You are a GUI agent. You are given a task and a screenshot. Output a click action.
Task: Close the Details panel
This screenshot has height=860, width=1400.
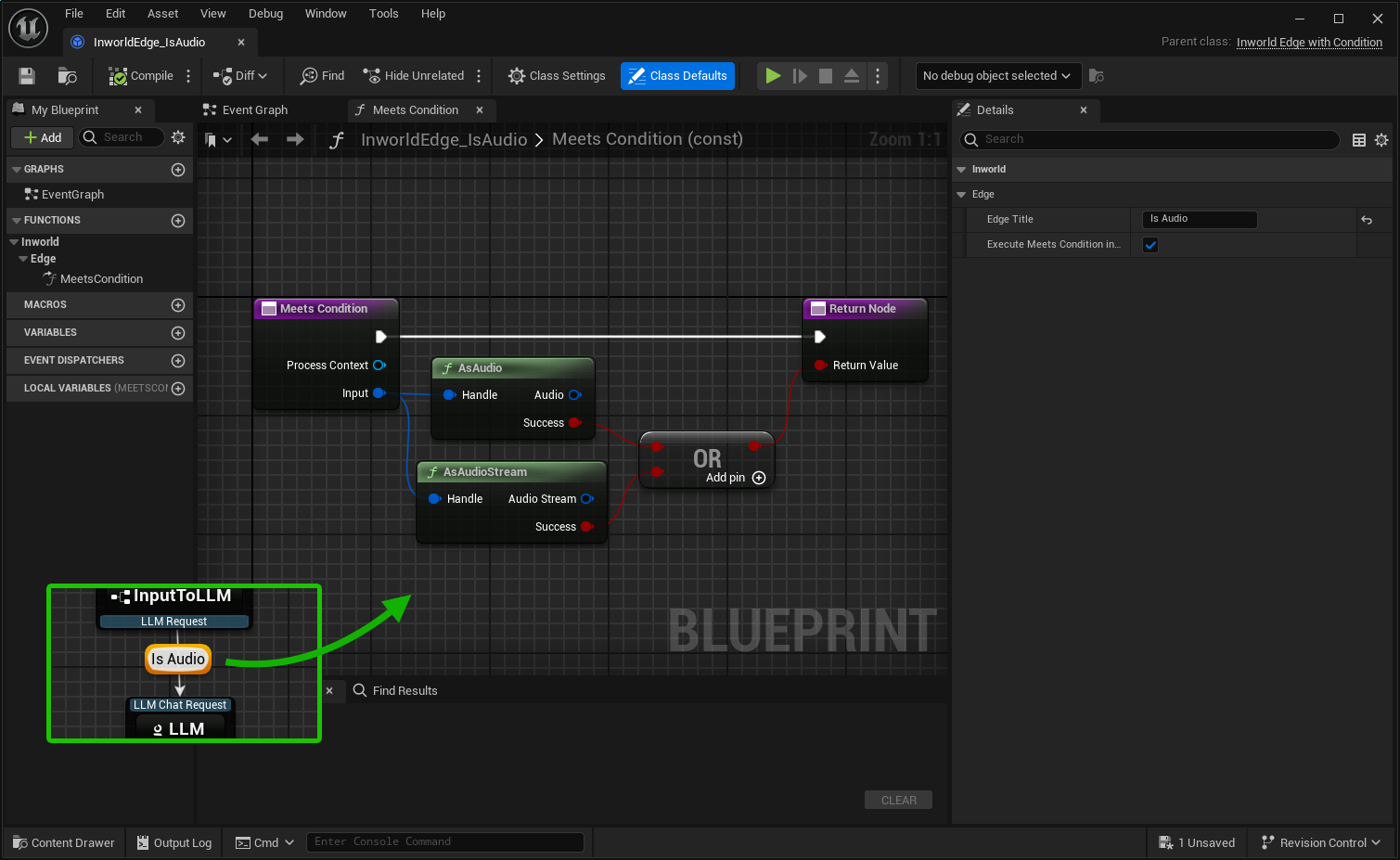click(x=1084, y=109)
